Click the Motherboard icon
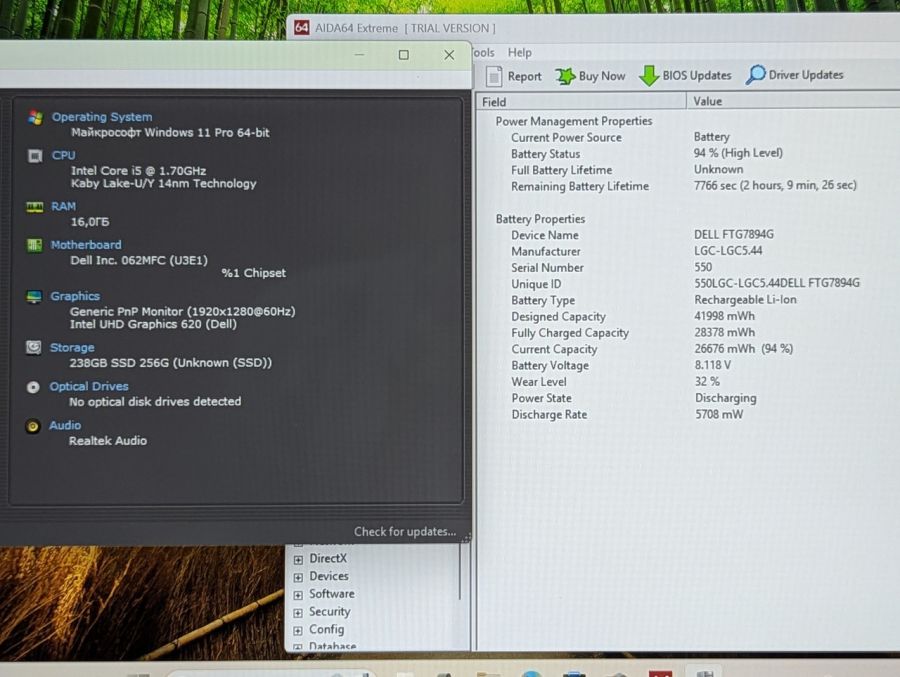The width and height of the screenshot is (900, 677). tap(34, 245)
